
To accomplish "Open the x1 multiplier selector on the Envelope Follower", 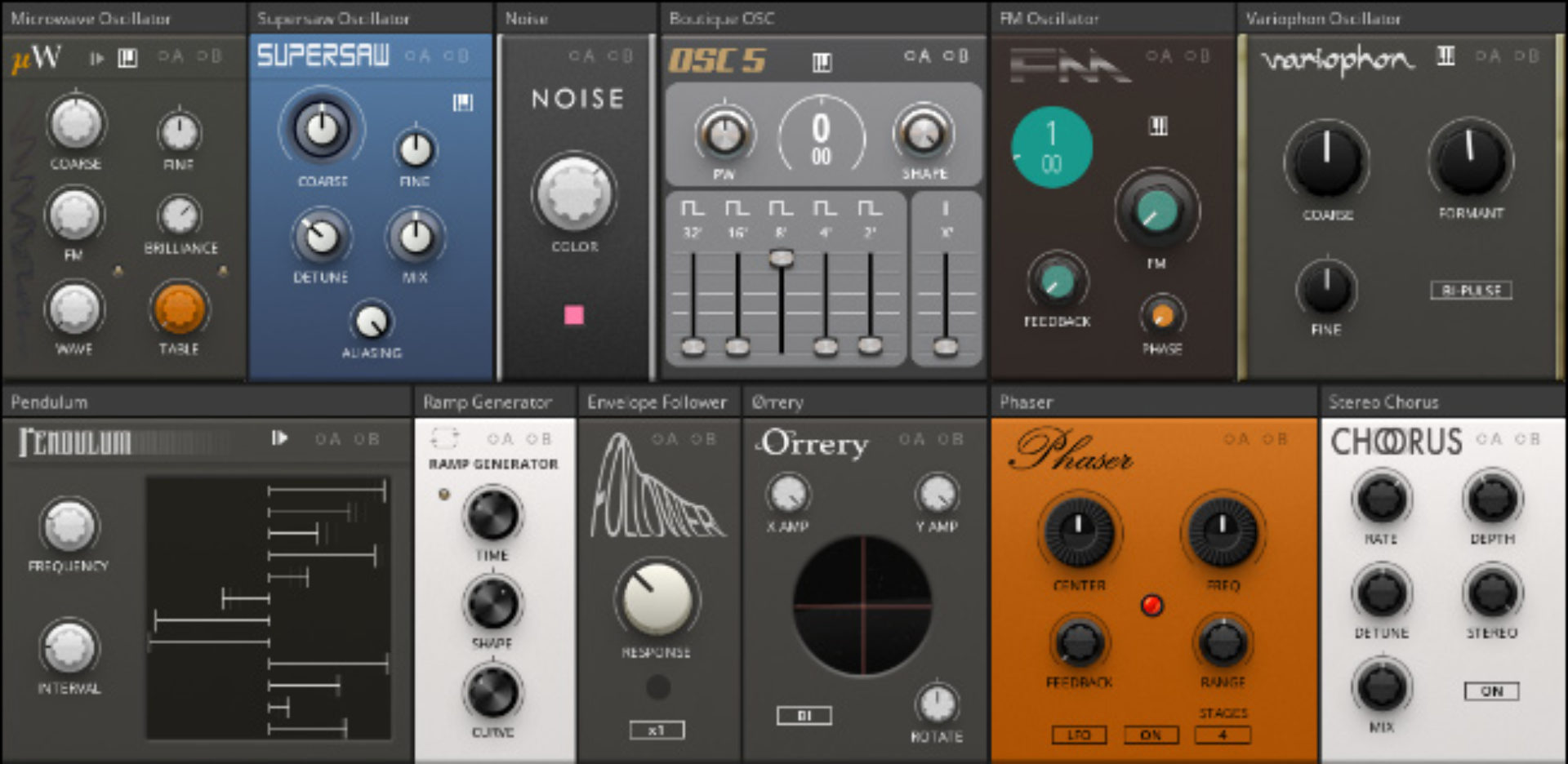I will pos(658,731).
